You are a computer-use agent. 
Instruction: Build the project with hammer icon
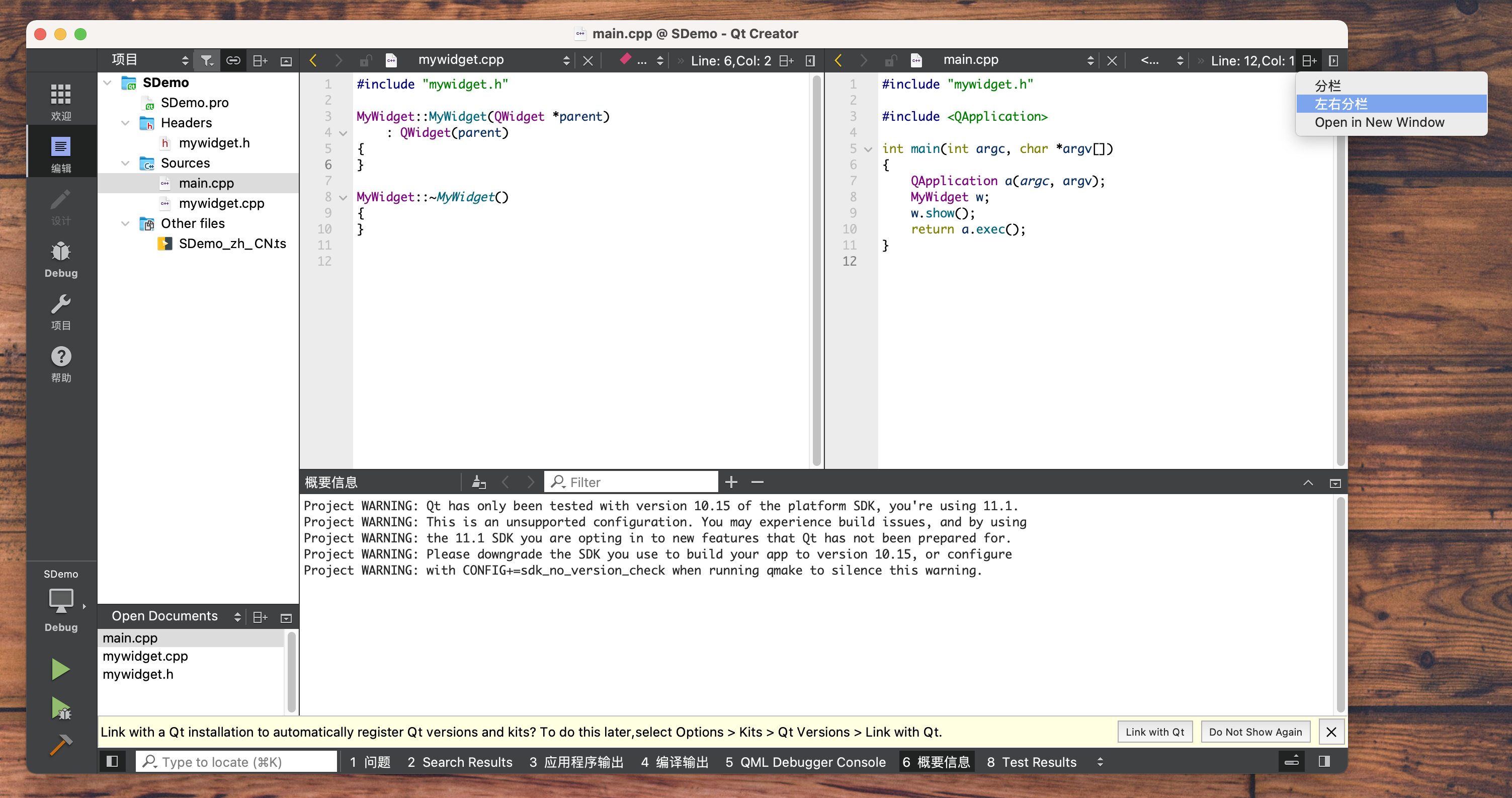click(60, 745)
